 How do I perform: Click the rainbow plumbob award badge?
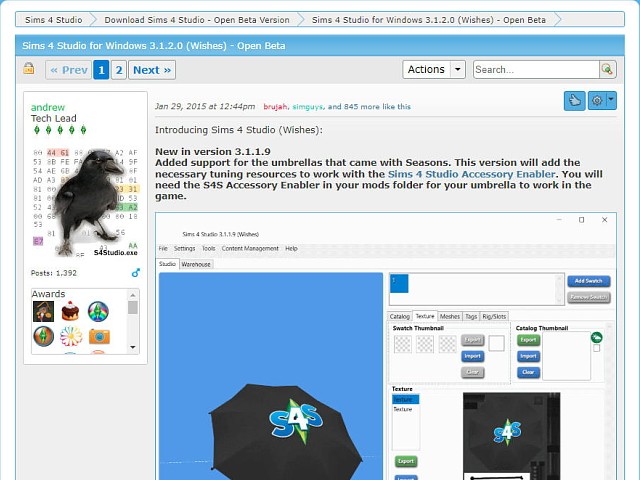click(98, 311)
